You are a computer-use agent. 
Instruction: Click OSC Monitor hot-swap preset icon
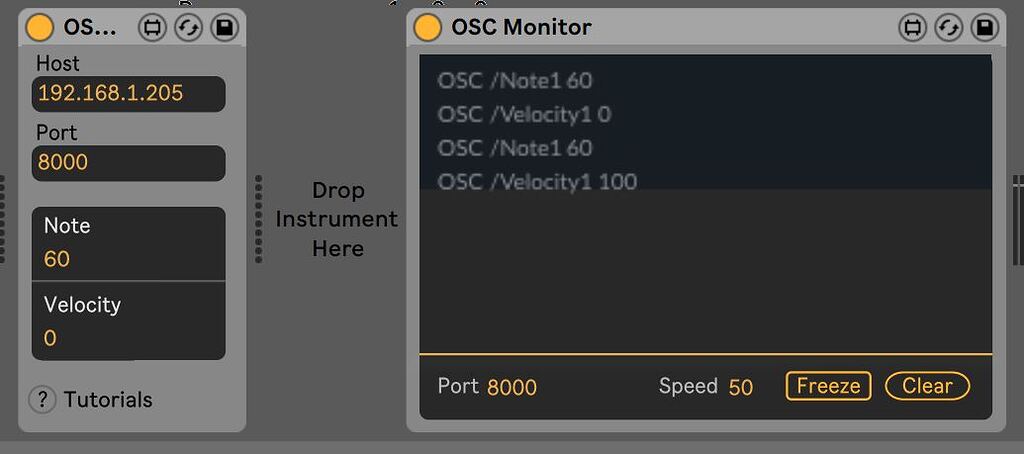[948, 27]
